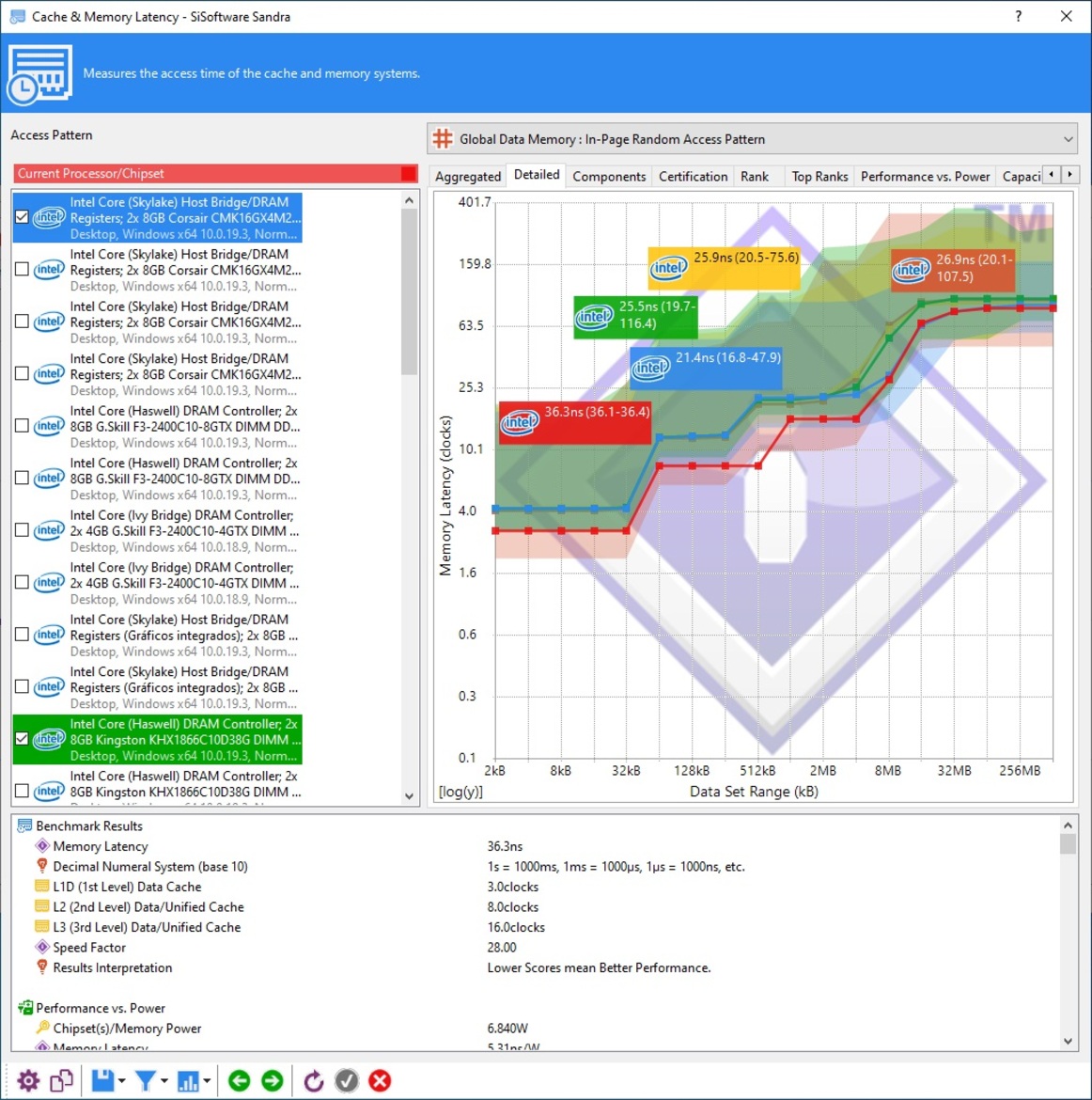Click the blue funnel filter icon
Screen dimensions: 1092x1100
coord(146,1080)
